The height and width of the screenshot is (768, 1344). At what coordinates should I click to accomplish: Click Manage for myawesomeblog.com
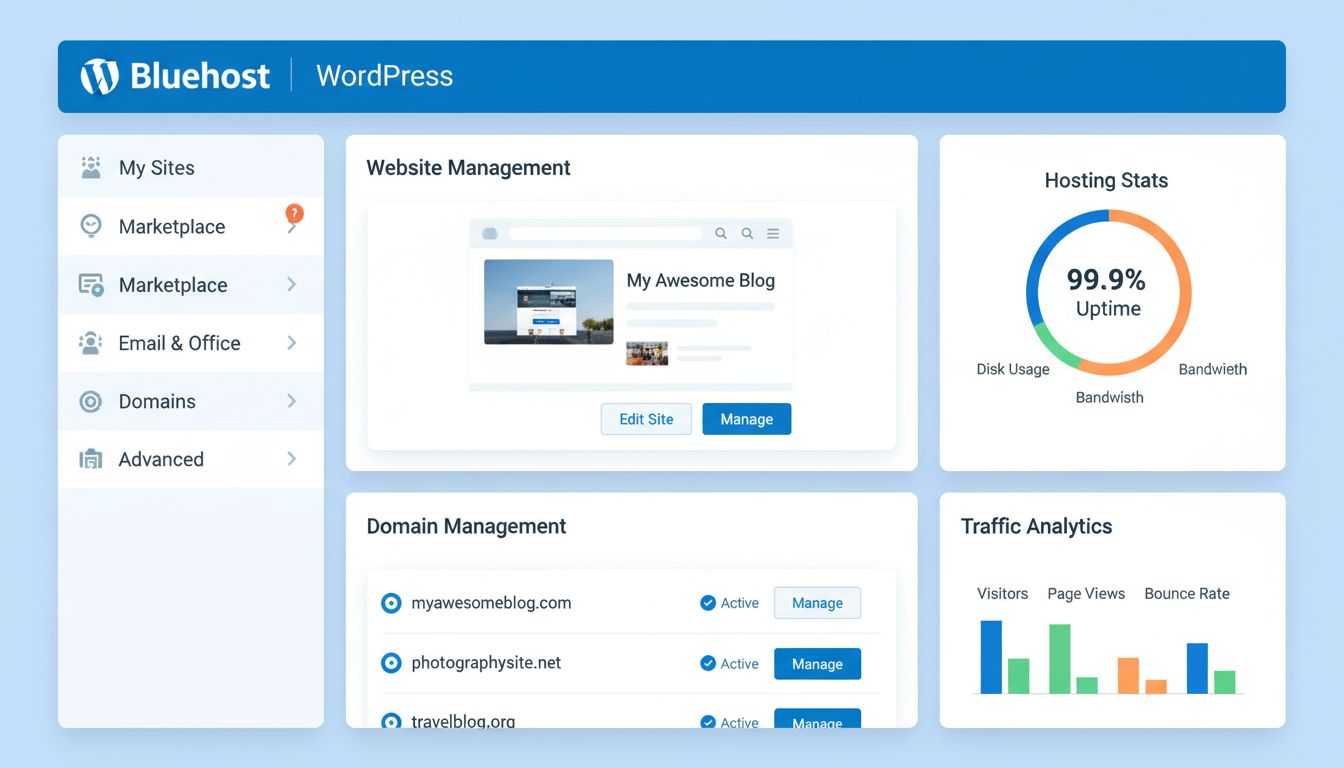click(x=817, y=603)
